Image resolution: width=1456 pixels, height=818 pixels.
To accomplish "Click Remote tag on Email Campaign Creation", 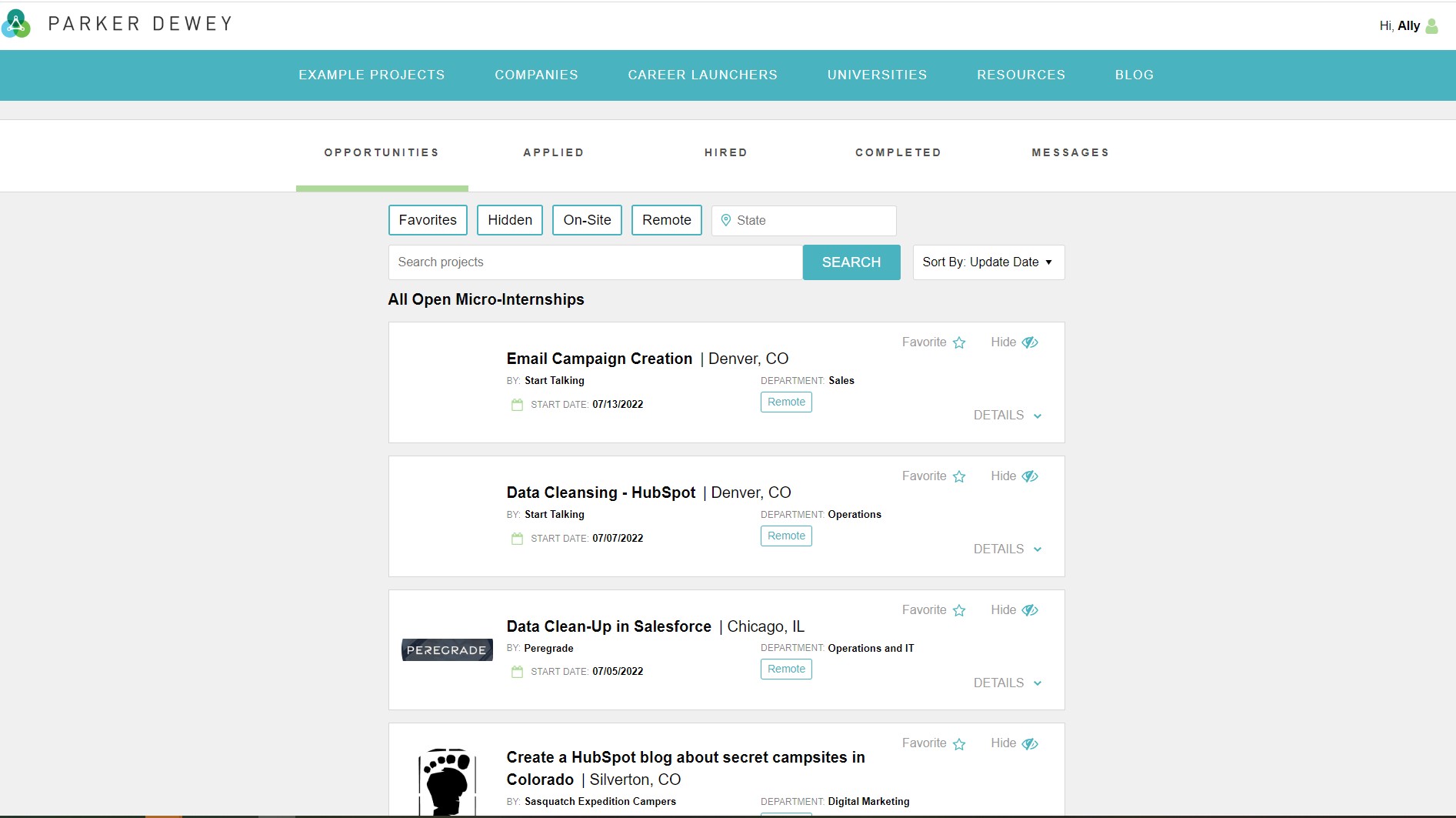I will [786, 402].
